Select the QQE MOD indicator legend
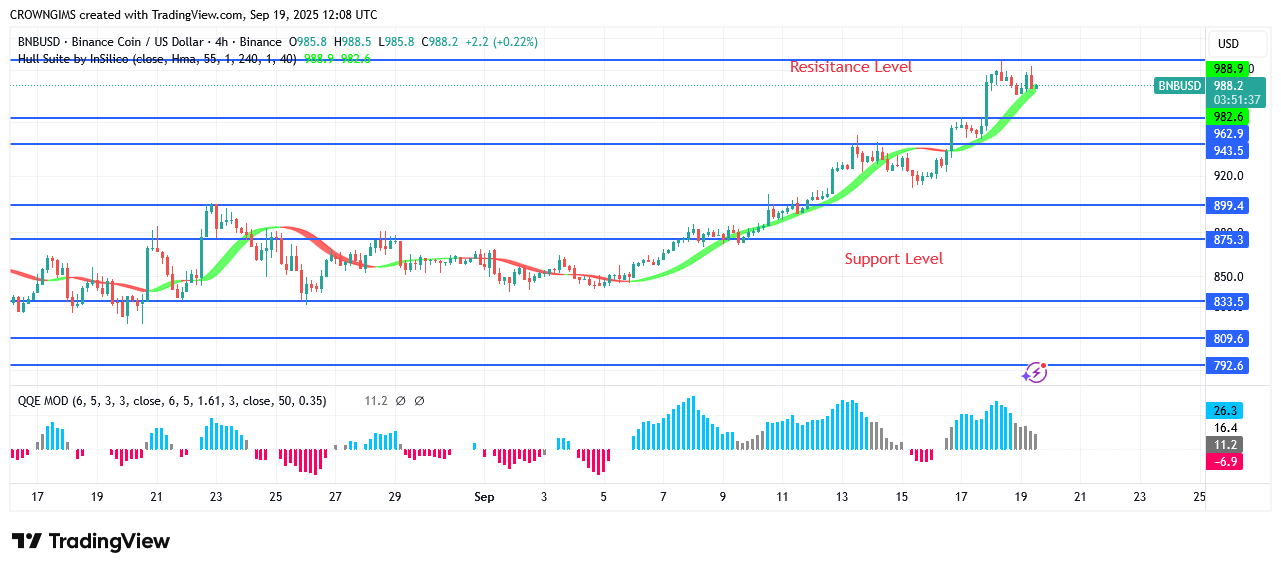 [x=172, y=401]
